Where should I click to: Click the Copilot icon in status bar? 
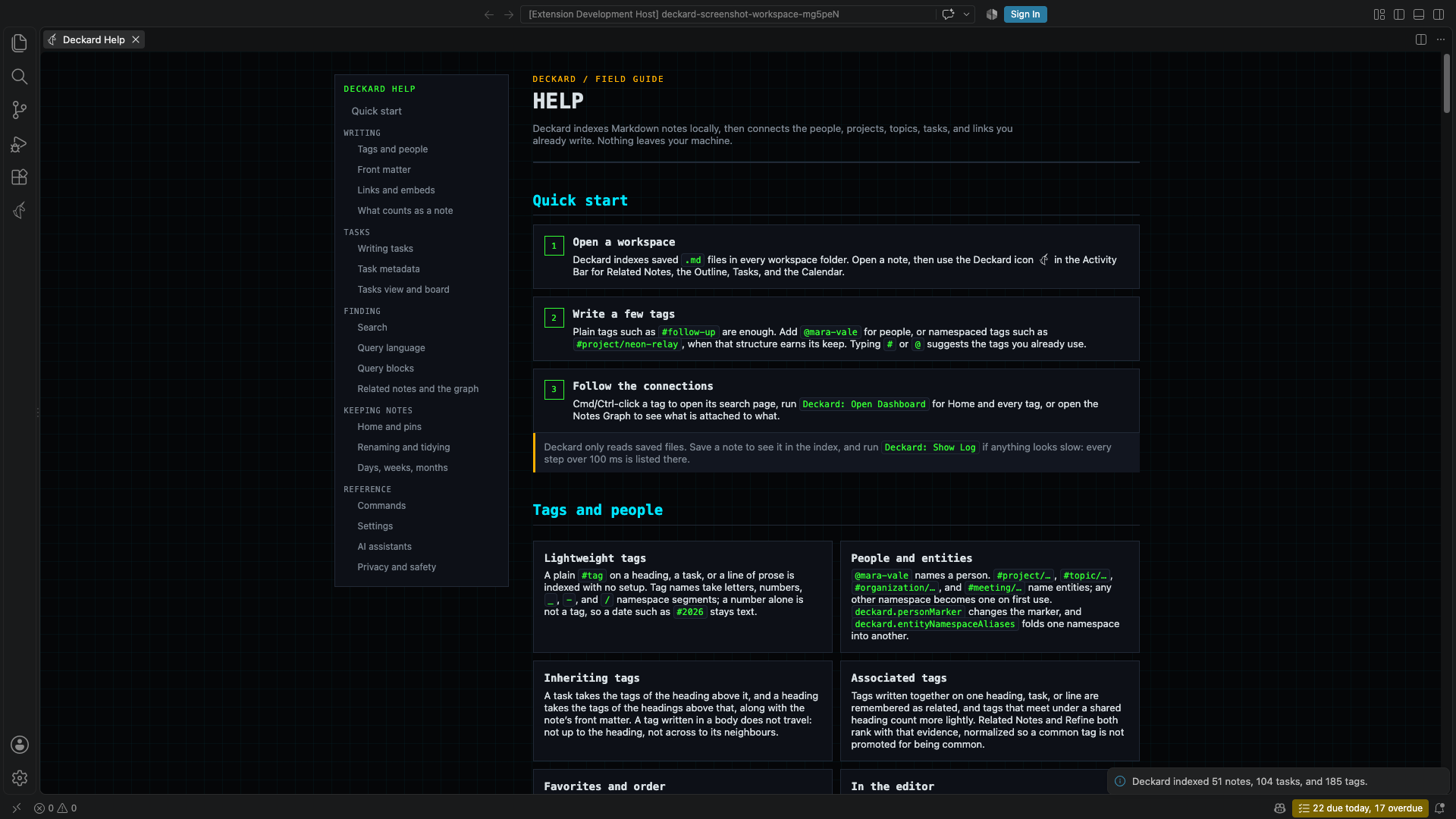[x=1280, y=808]
